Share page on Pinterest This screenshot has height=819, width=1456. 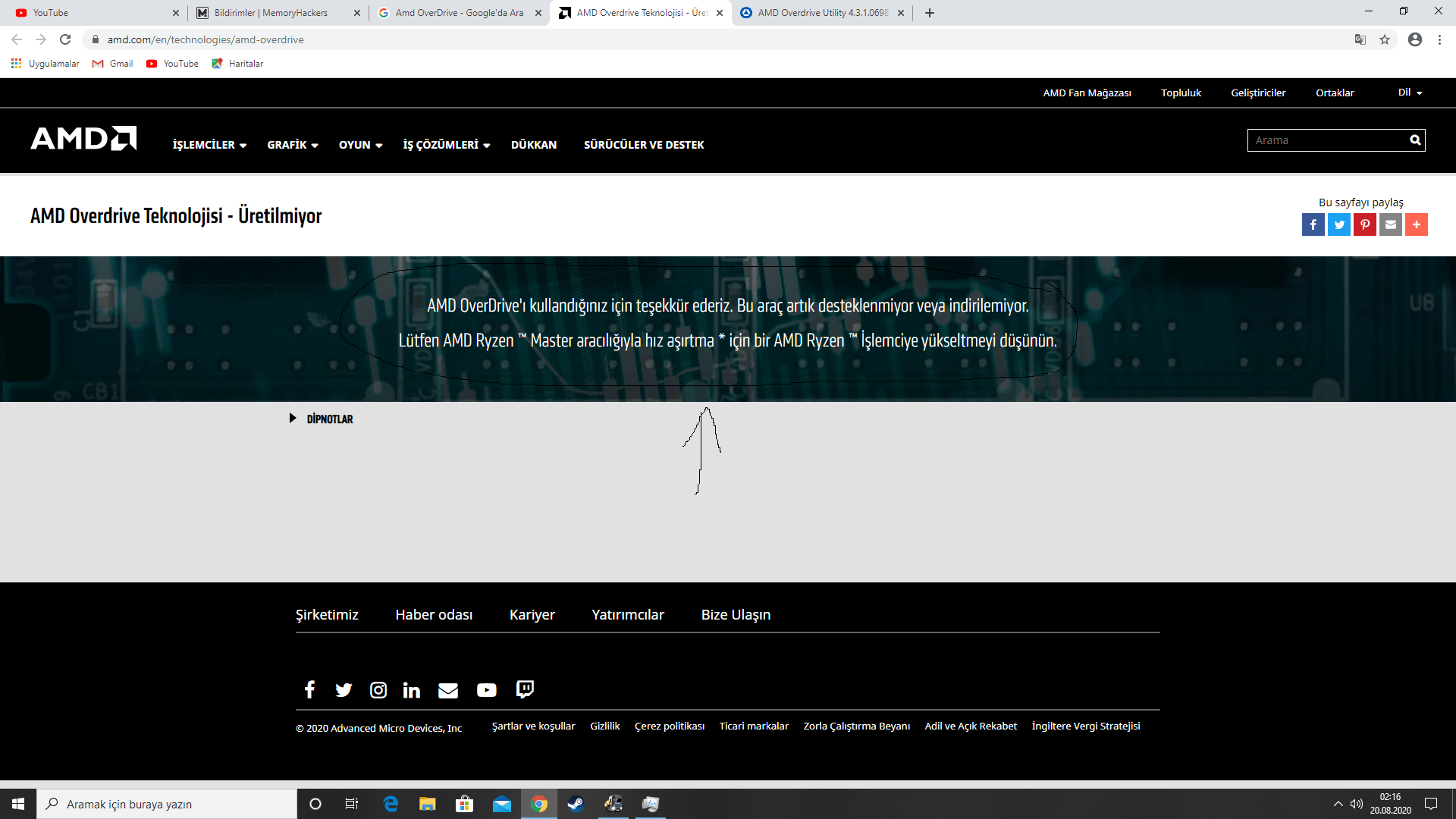coord(1365,224)
